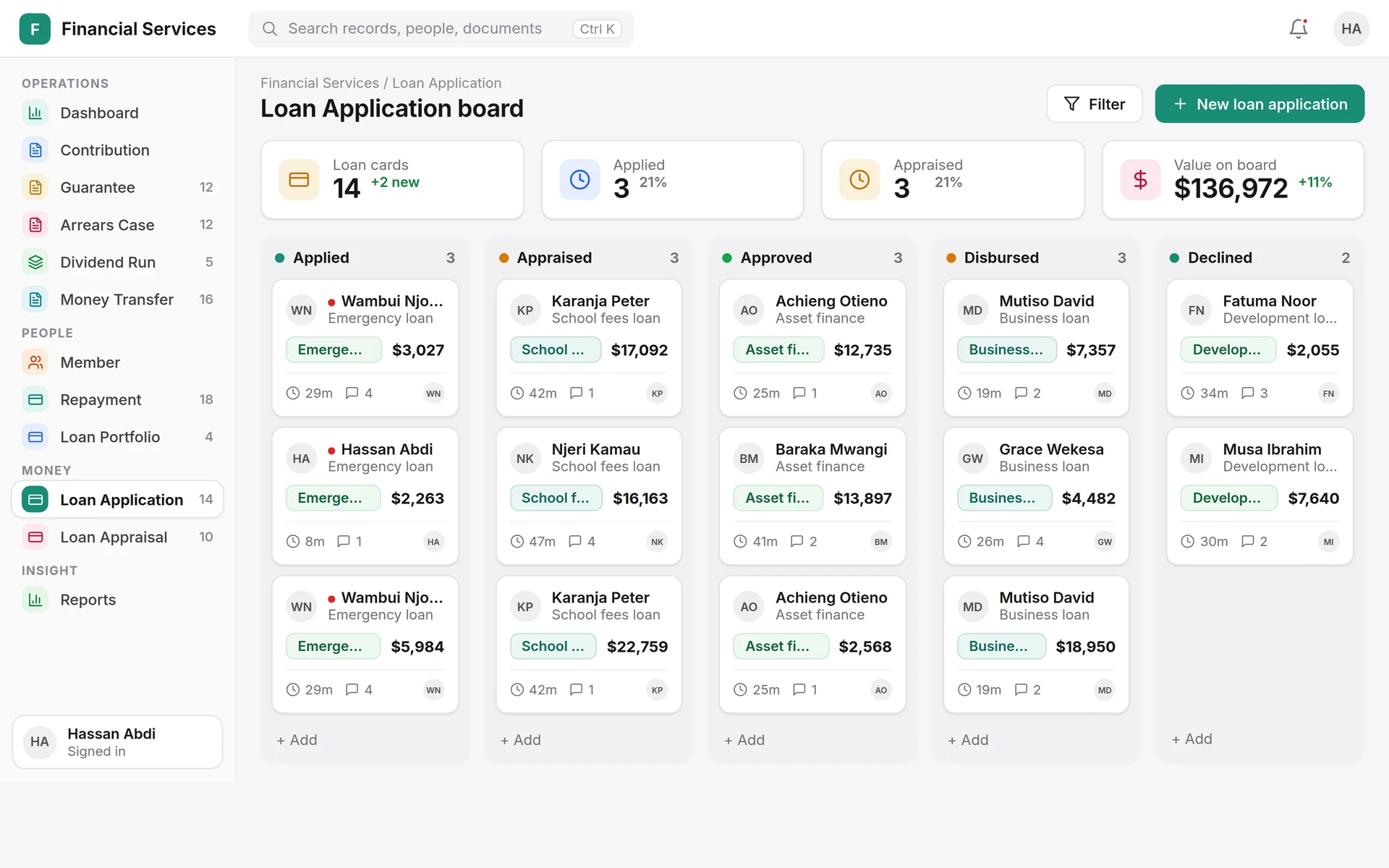Viewport: 1389px width, 868px height.
Task: Open Dividend Run menu item
Action: (x=118, y=262)
